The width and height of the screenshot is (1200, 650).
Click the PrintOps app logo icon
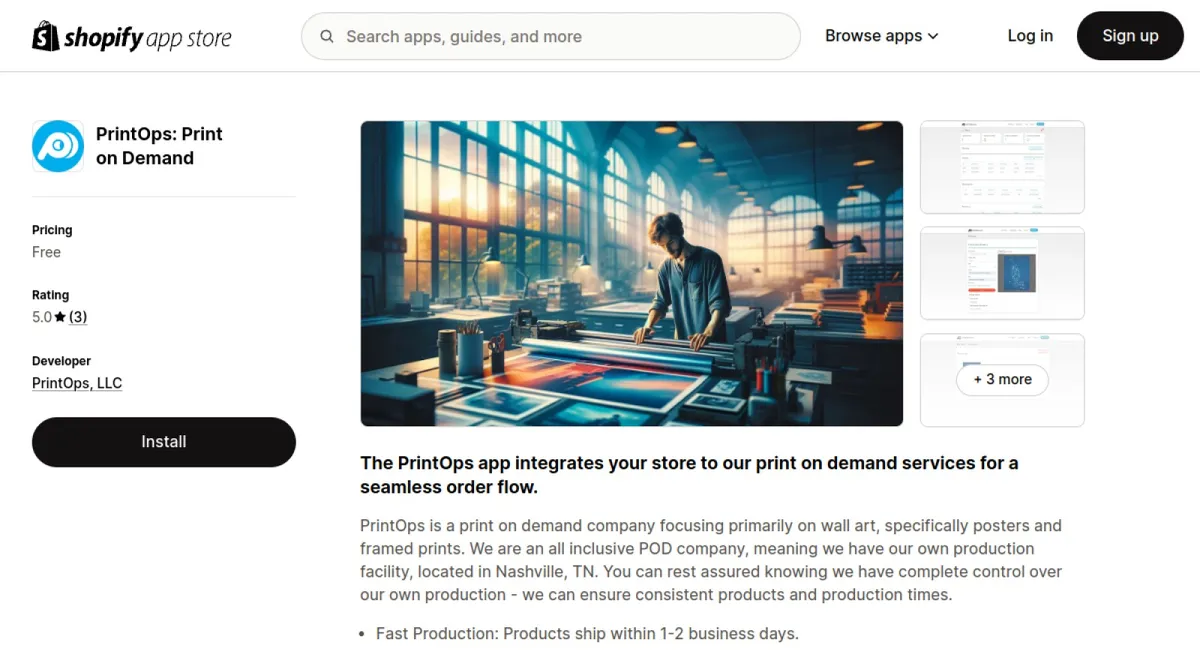pos(58,146)
